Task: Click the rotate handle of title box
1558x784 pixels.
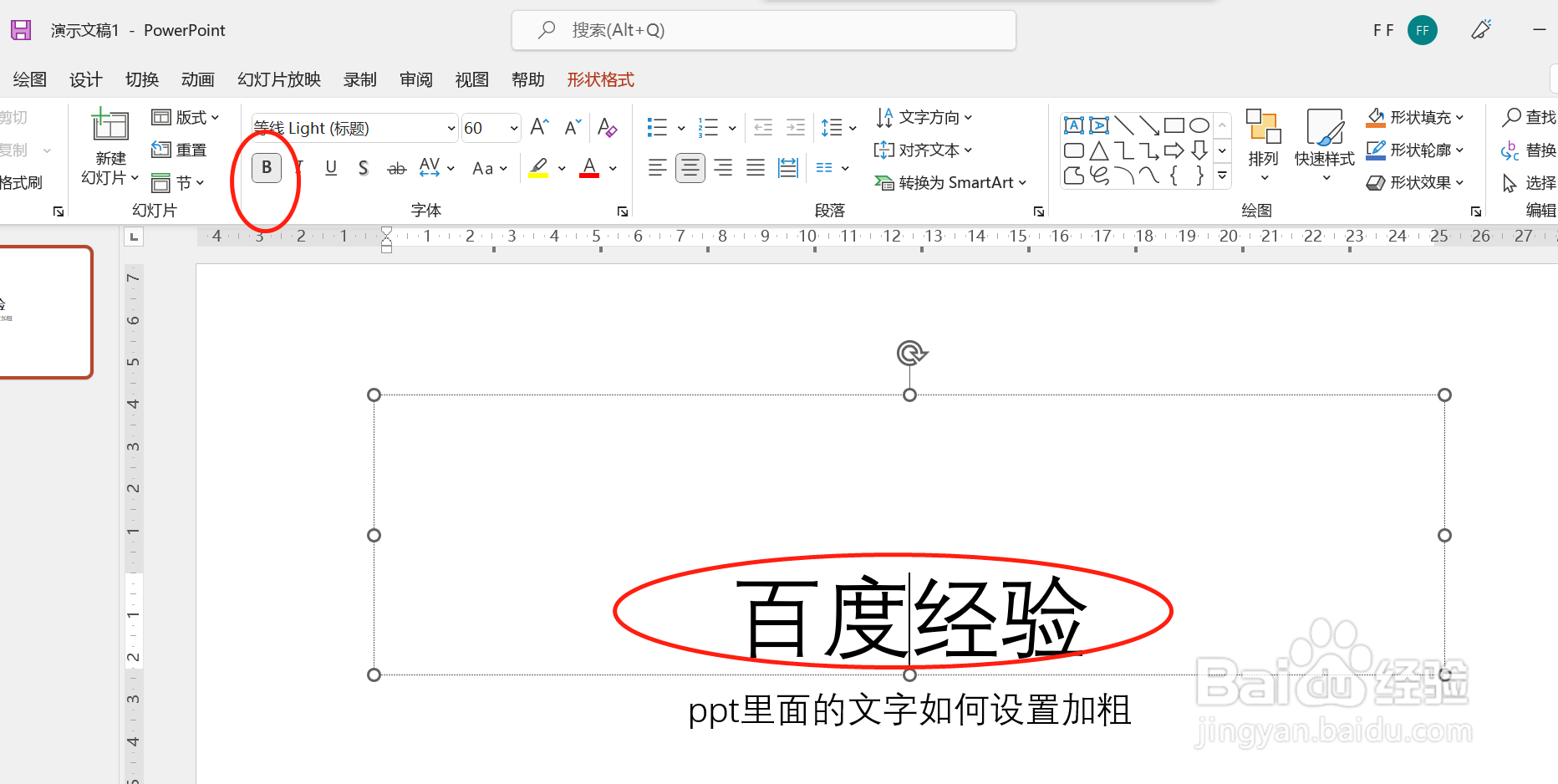Action: coord(911,353)
